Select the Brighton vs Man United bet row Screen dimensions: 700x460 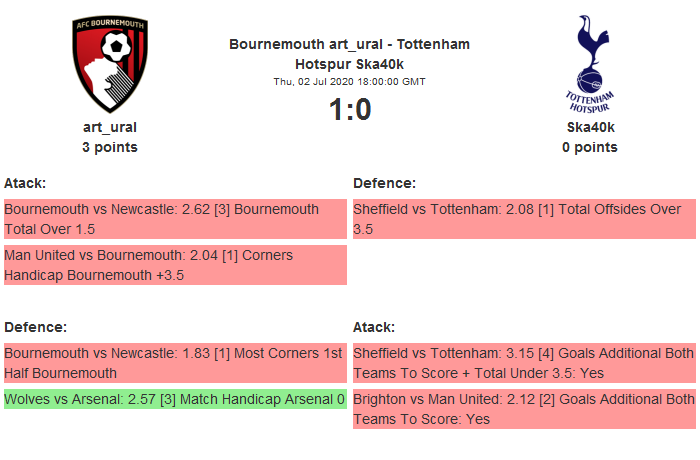point(524,409)
